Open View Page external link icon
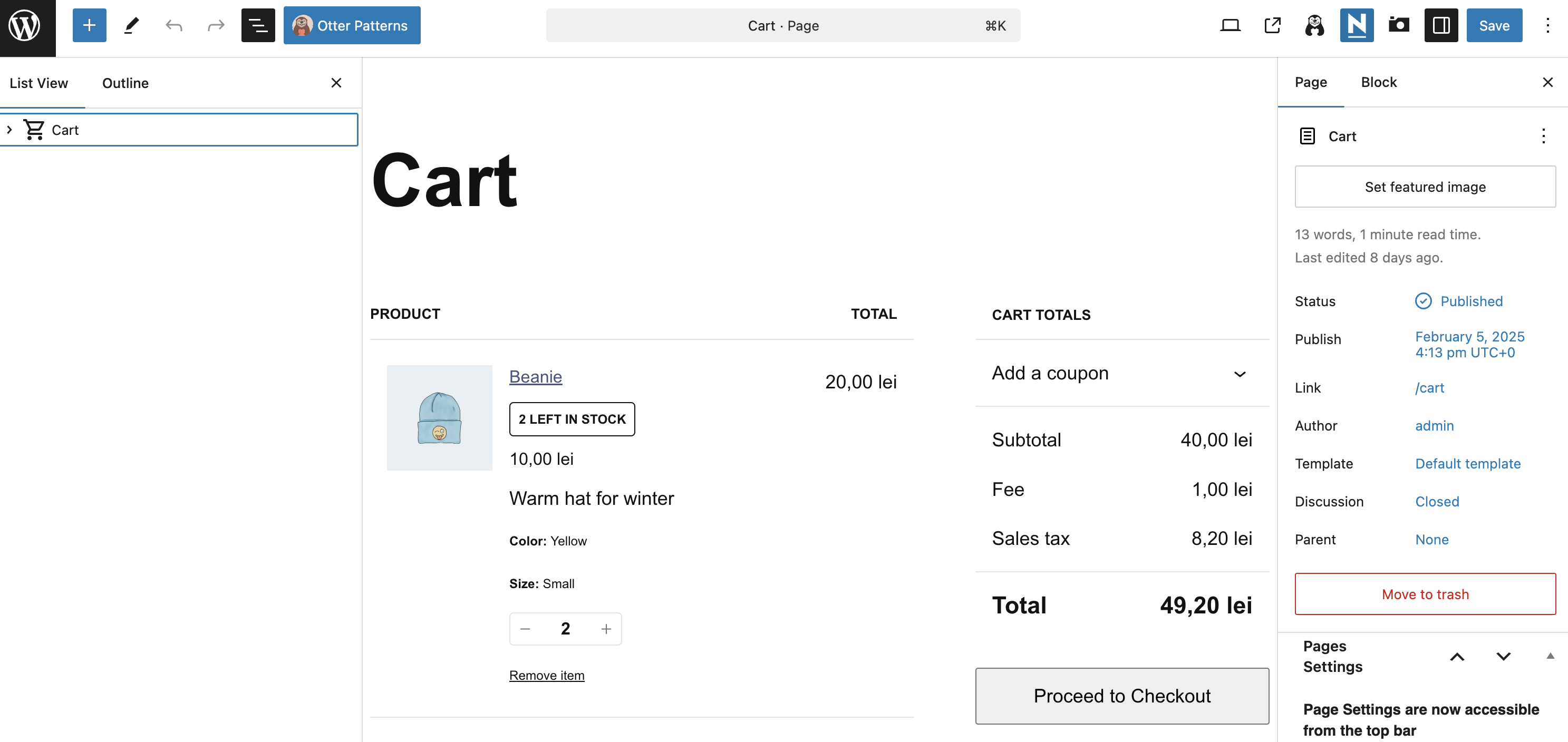The image size is (1568, 742). click(1272, 25)
